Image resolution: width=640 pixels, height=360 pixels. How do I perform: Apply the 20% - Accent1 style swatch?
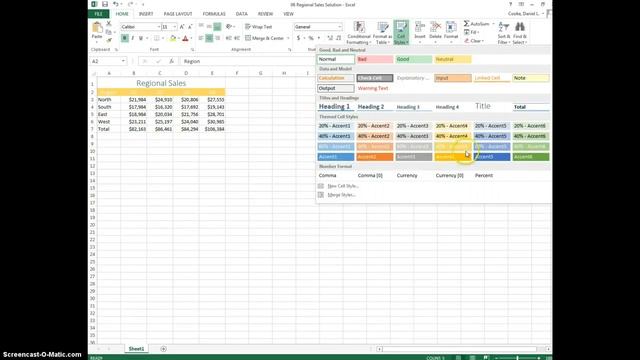click(336, 126)
